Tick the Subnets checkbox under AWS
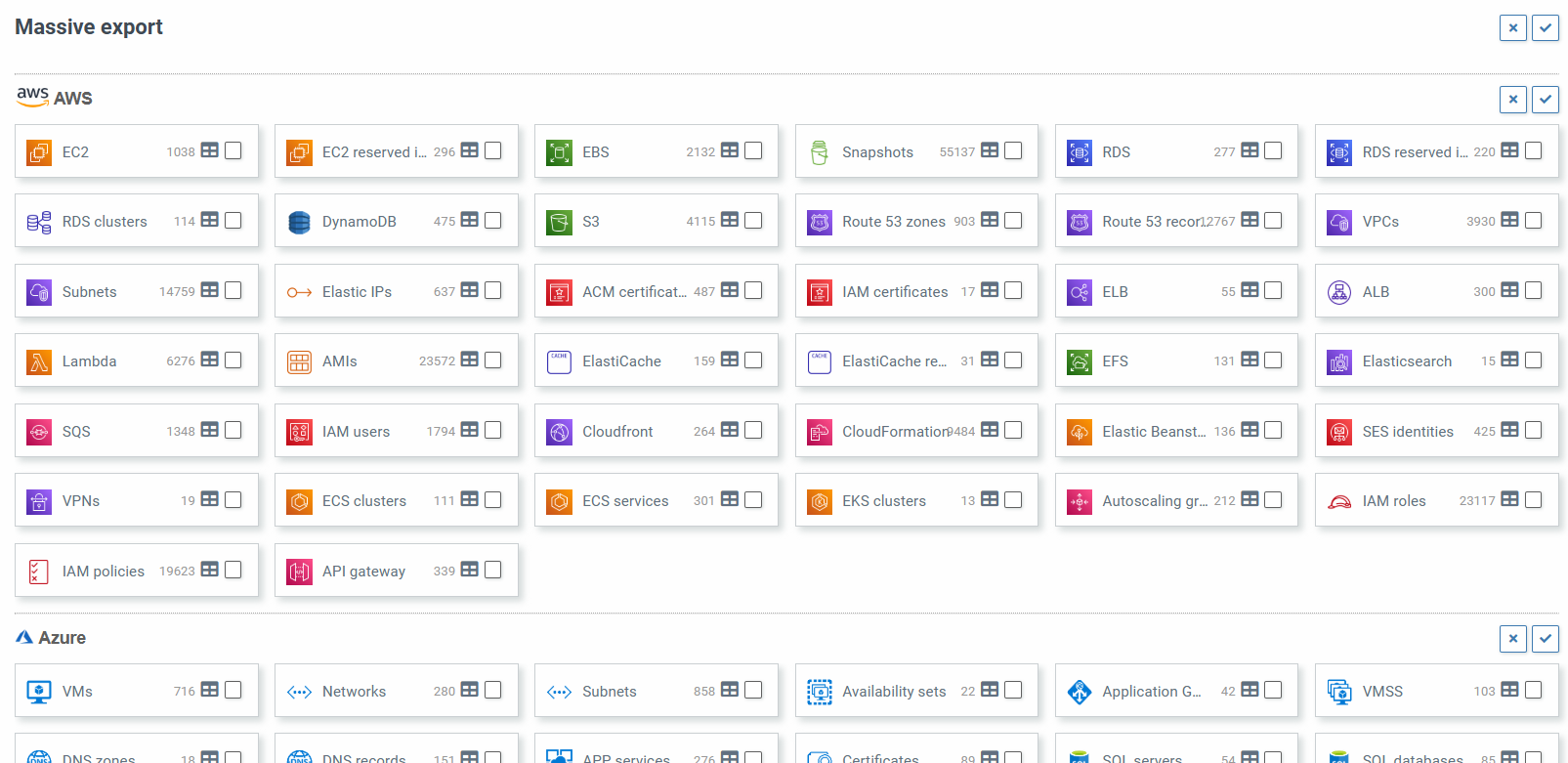This screenshot has width=1568, height=763. [x=233, y=290]
